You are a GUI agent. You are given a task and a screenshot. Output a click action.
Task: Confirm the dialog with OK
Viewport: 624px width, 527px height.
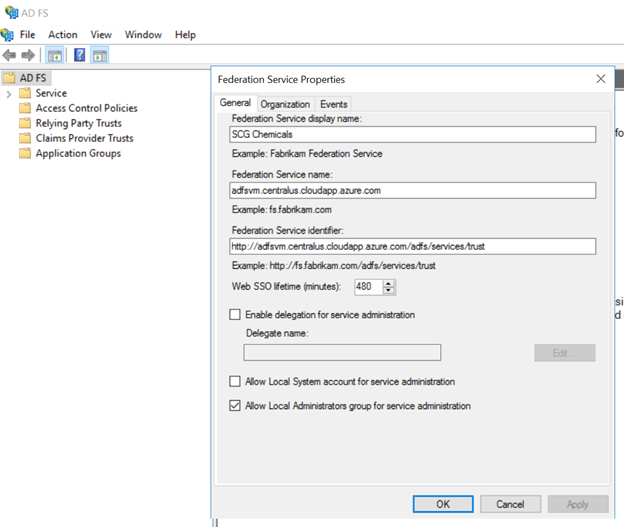(443, 504)
